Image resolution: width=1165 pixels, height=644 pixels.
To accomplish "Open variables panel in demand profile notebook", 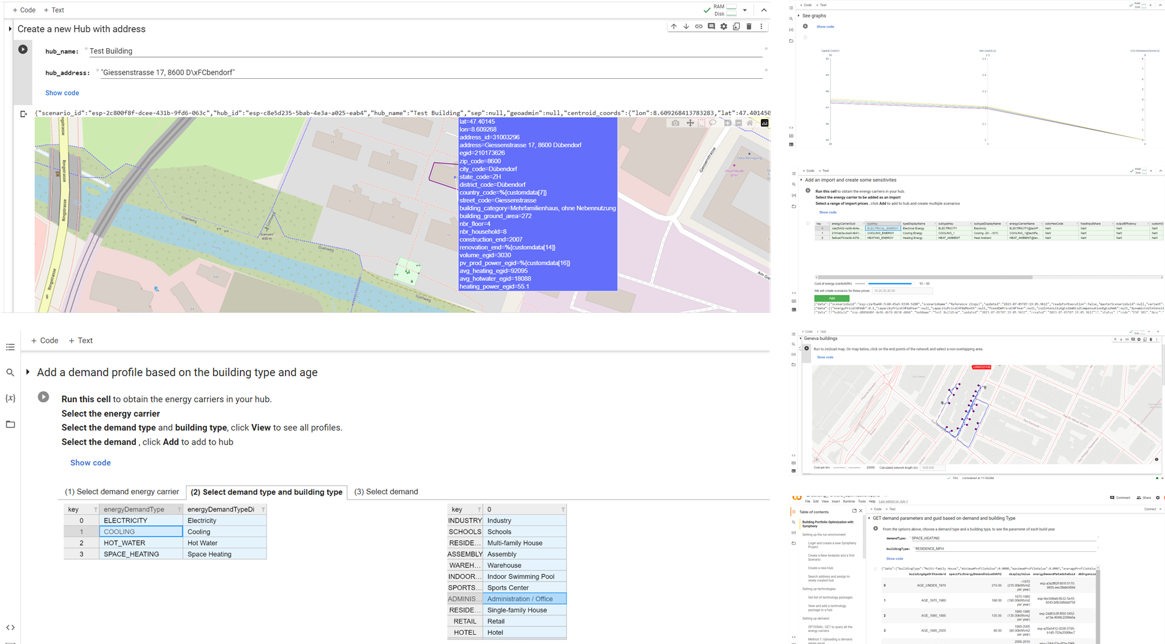I will tap(10, 398).
